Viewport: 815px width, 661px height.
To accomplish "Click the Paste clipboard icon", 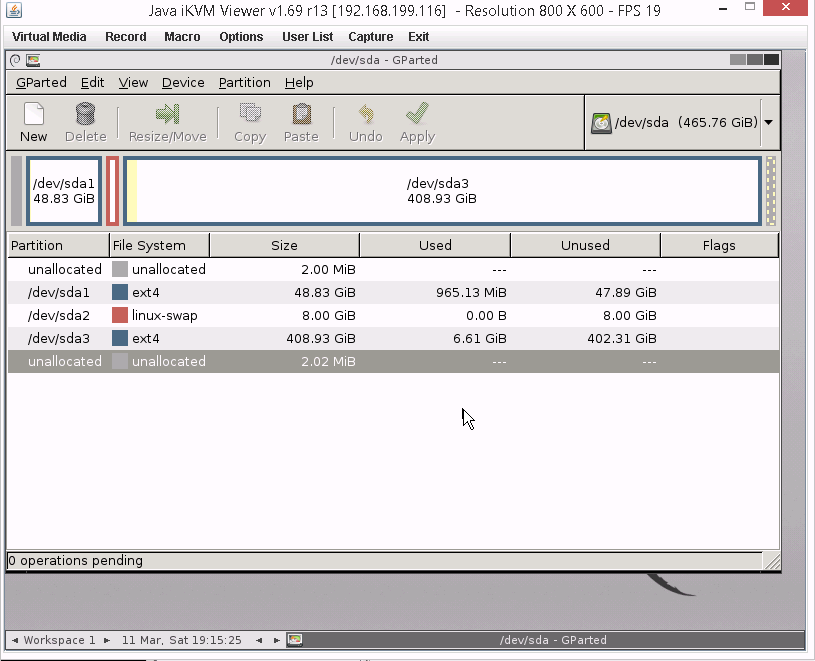I will coord(301,114).
